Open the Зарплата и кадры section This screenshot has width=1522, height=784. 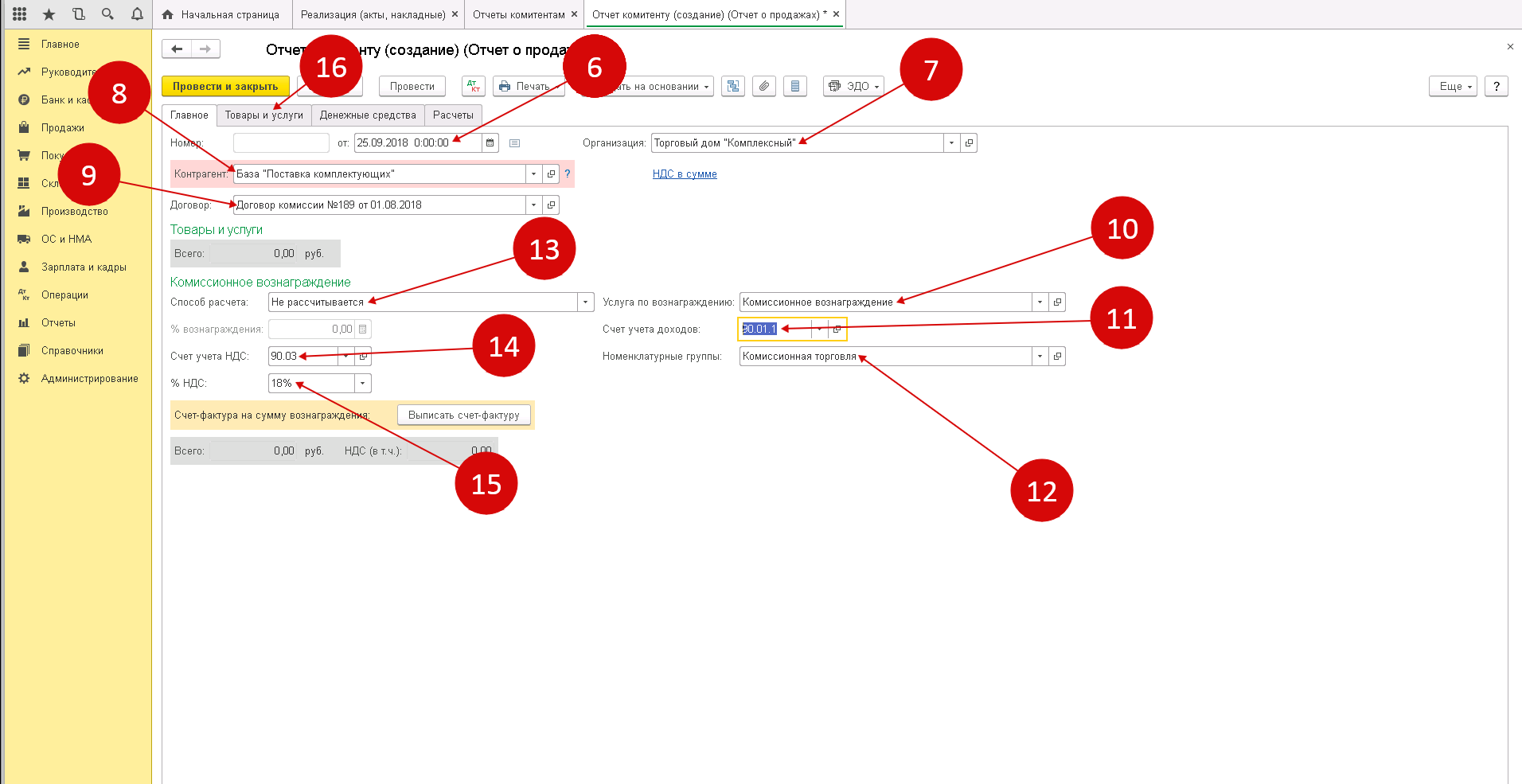84,267
